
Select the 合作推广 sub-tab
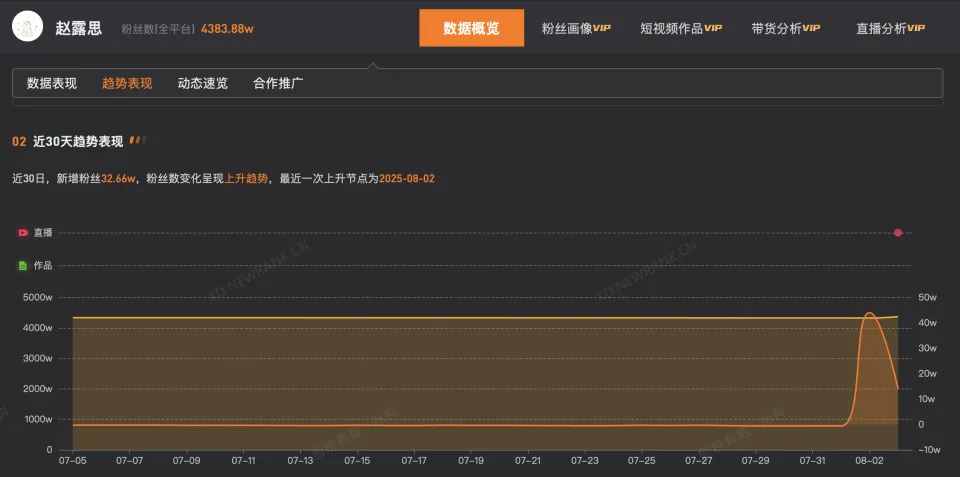coord(279,83)
